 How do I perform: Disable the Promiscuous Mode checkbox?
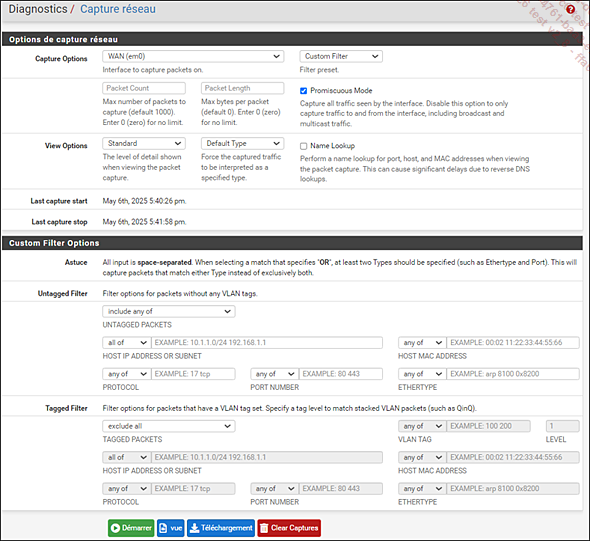[x=303, y=91]
